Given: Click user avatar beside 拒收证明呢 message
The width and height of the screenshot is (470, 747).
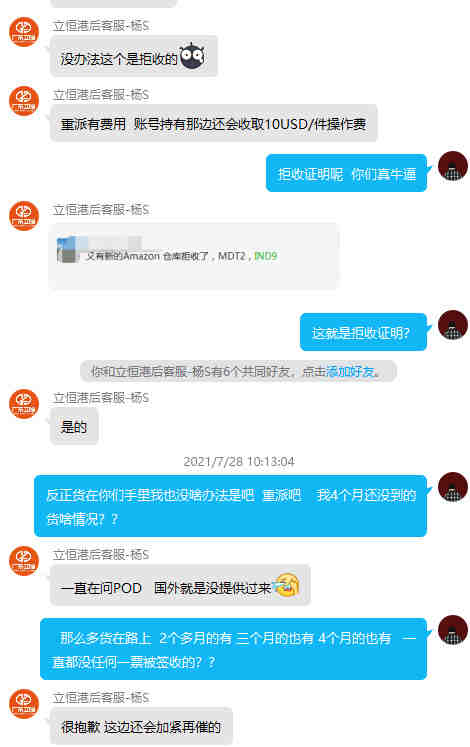Looking at the screenshot, I should click(x=452, y=166).
